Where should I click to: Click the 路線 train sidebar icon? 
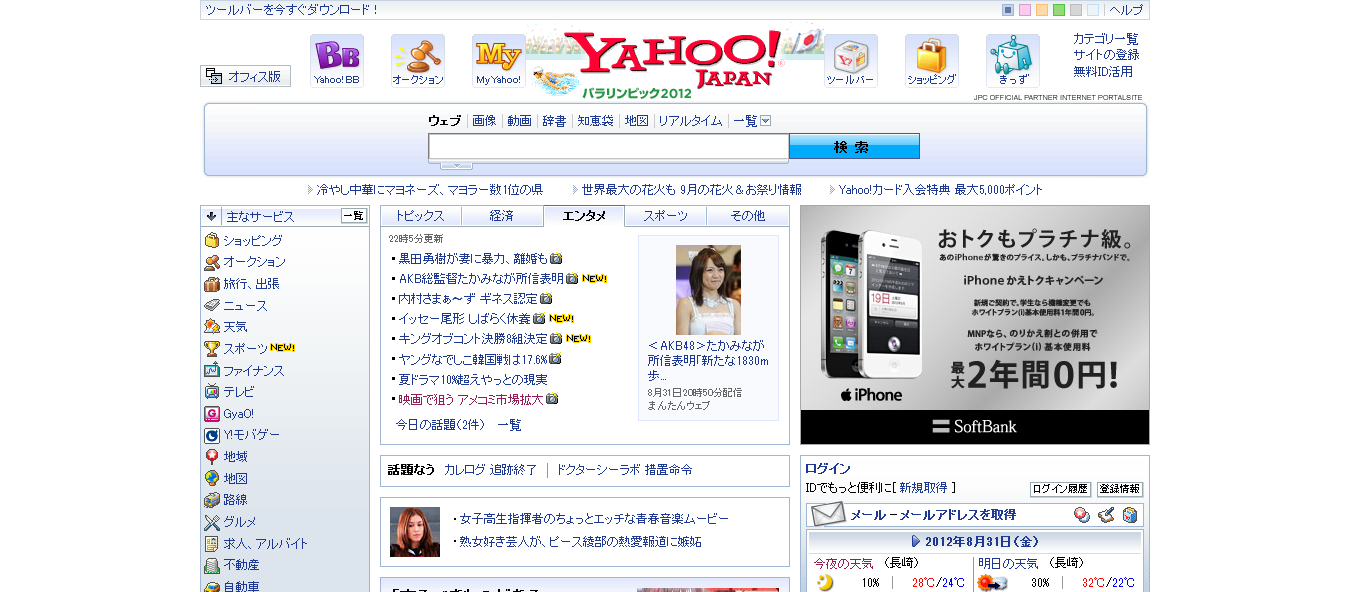click(212, 500)
